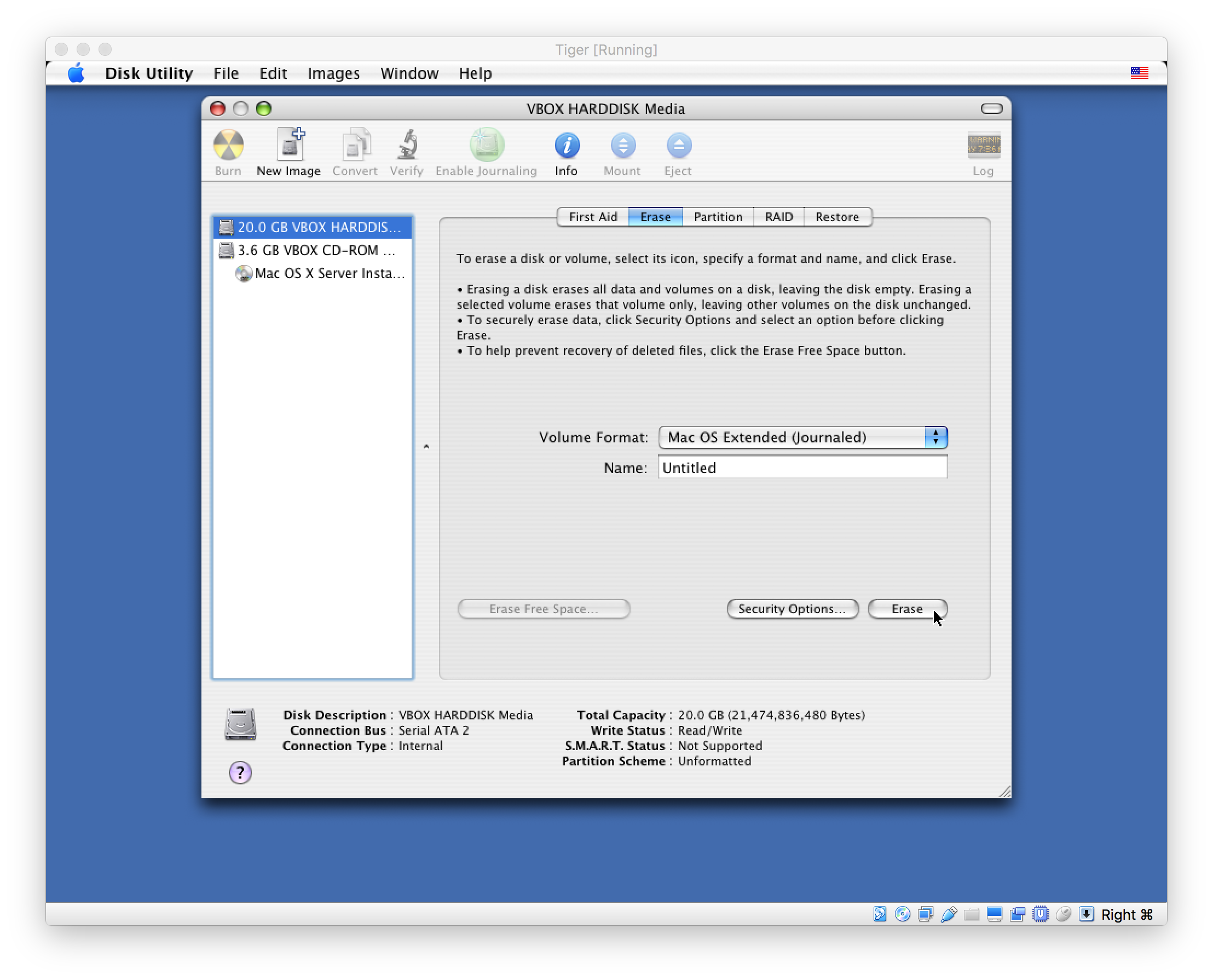
Task: Click VirtualBox USB status icon
Action: (948, 914)
